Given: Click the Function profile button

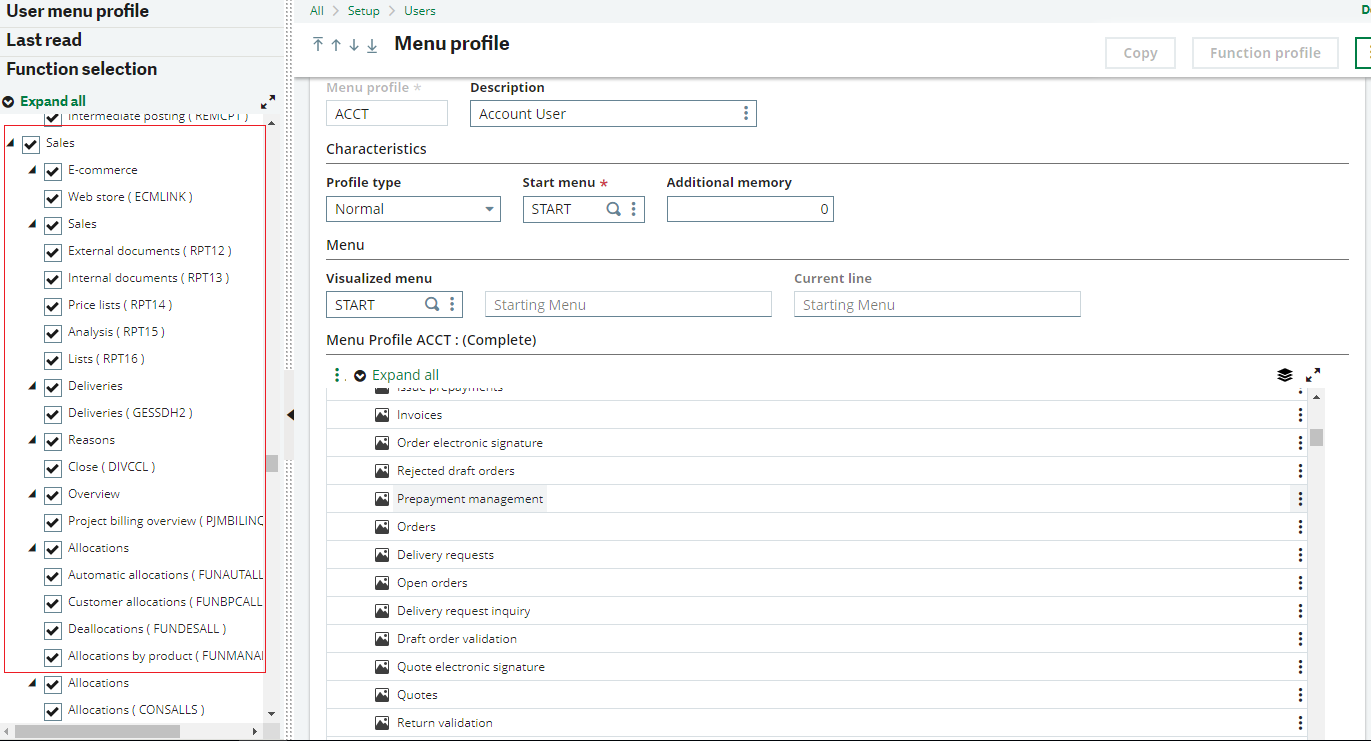Looking at the screenshot, I should tap(1264, 52).
